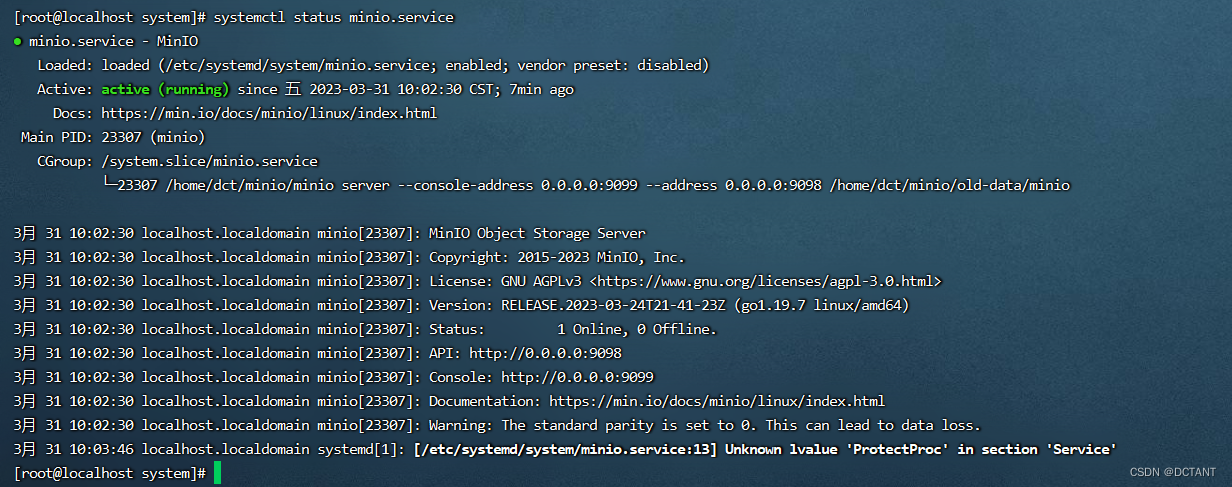Image resolution: width=1232 pixels, height=487 pixels.
Task: Click the /home/dct/minio/old-data/minio data path
Action: [949, 186]
